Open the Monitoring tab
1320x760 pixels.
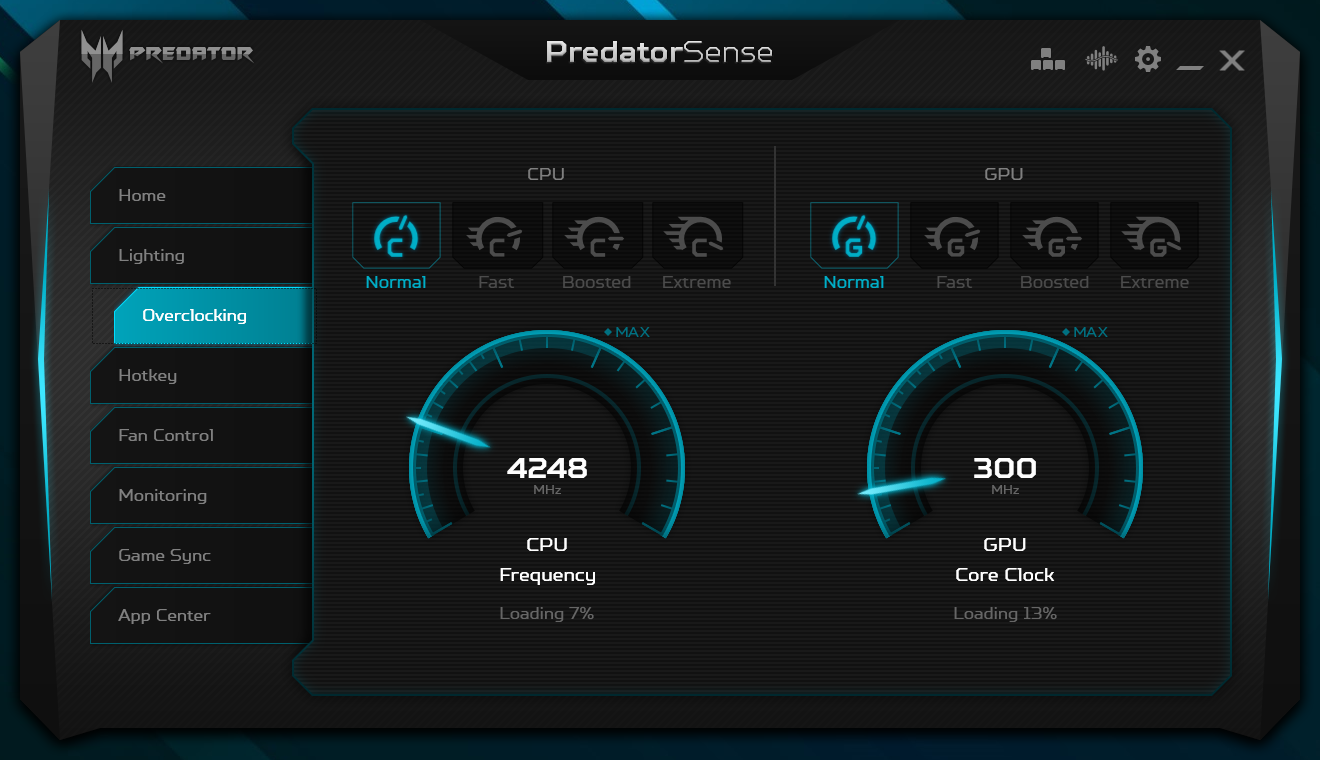tap(201, 495)
